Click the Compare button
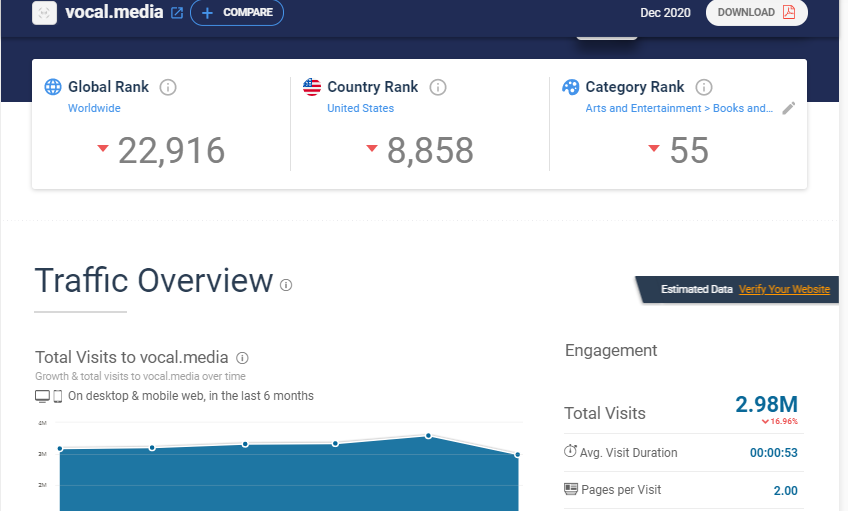Screen dimensions: 848x511 click(x=237, y=13)
